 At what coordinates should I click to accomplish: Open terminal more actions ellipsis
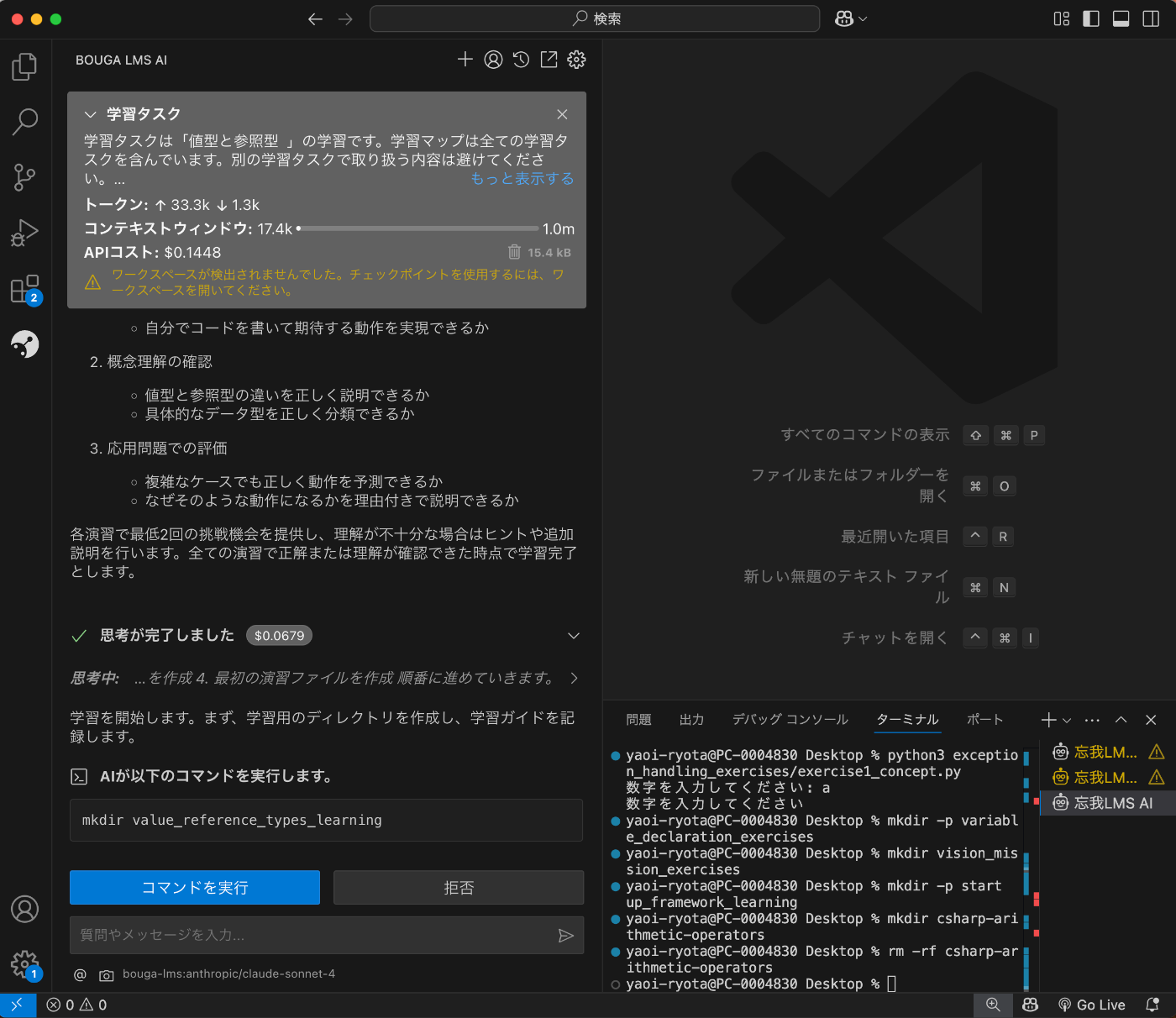click(x=1092, y=720)
